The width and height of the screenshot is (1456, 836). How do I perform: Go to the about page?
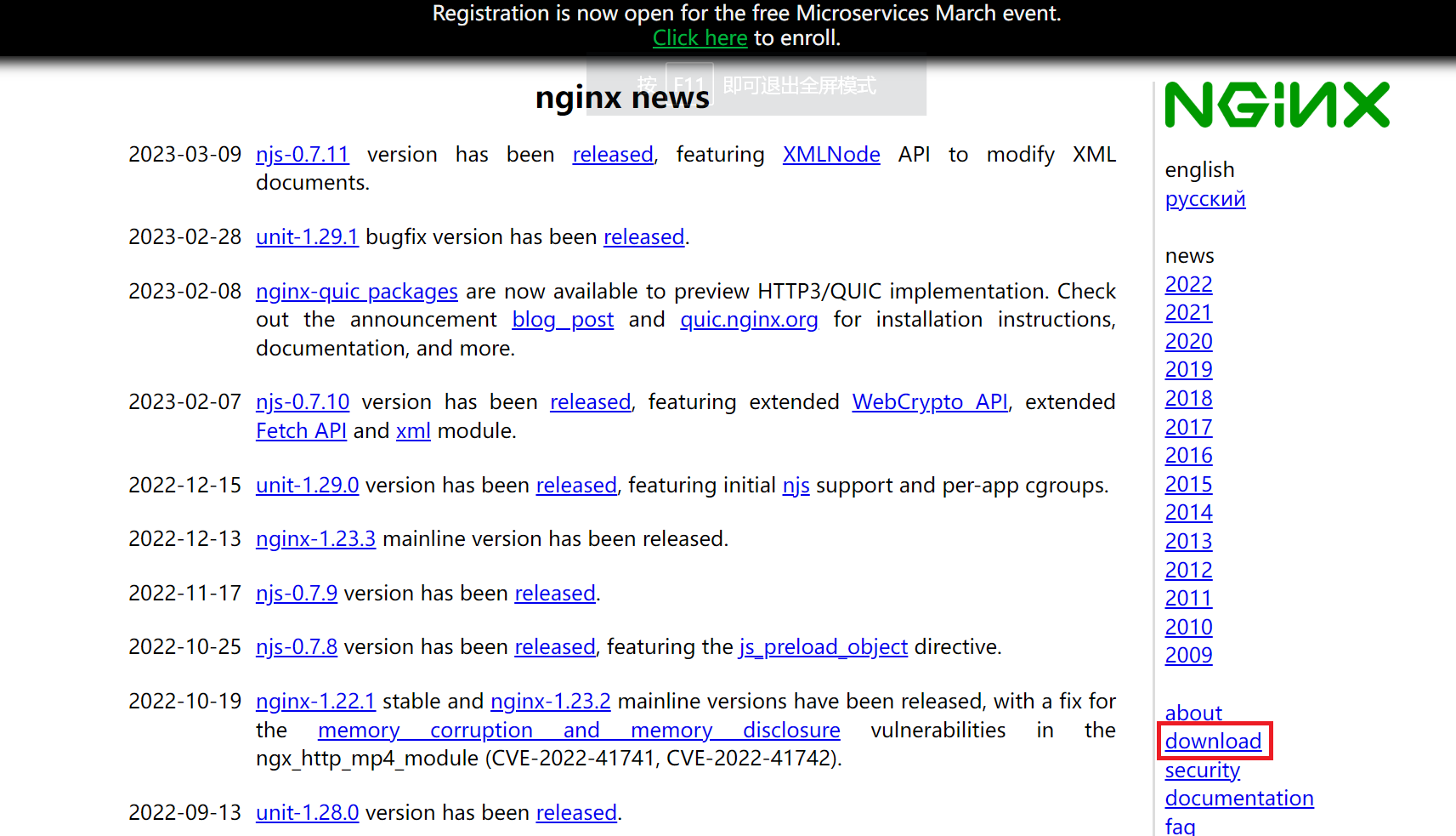pos(1193,713)
